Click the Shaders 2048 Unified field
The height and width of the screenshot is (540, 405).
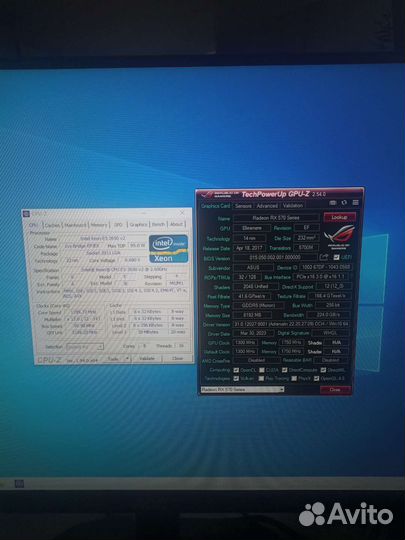pyautogui.click(x=255, y=286)
